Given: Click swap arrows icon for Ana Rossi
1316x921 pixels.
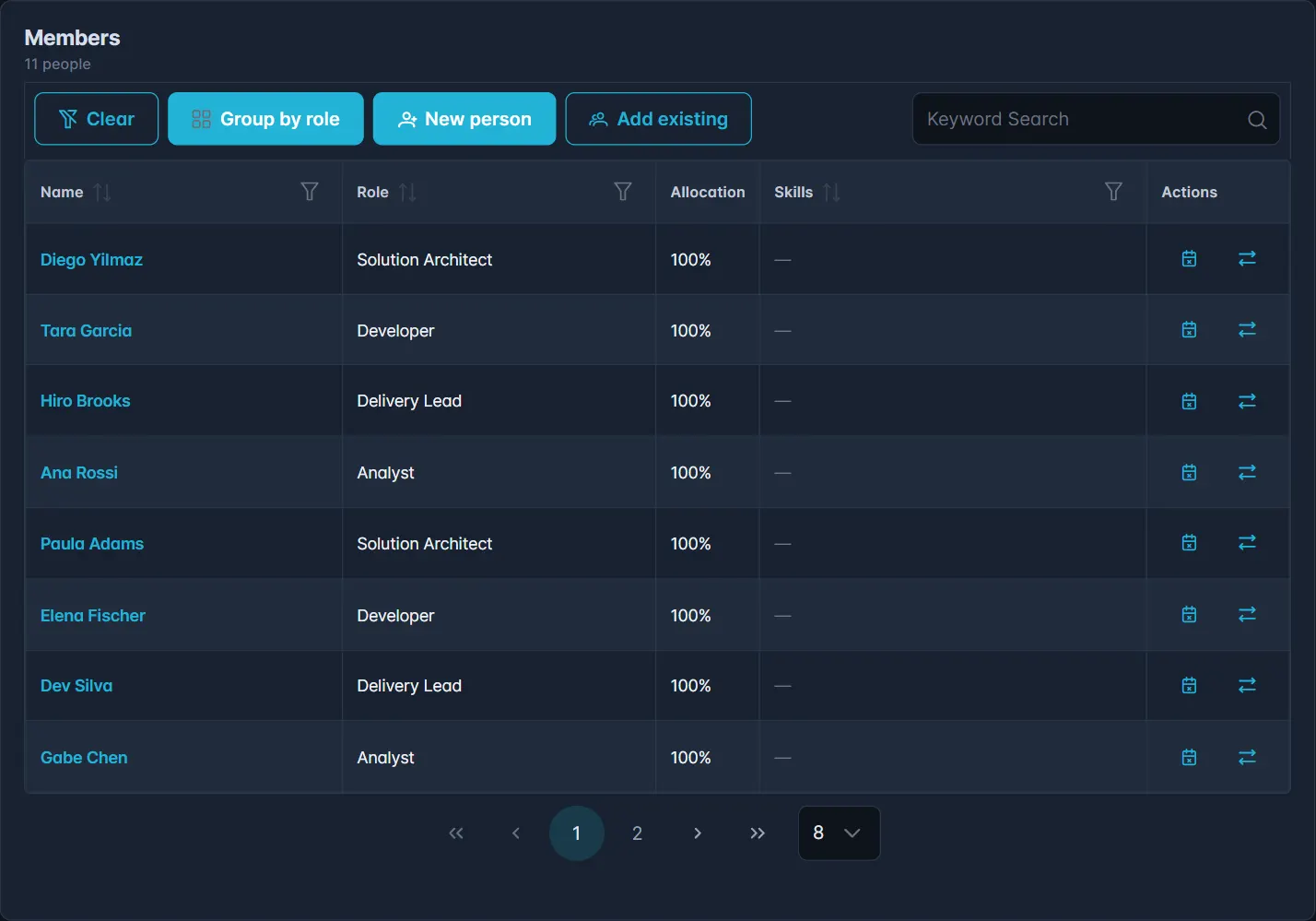Looking at the screenshot, I should click(x=1247, y=472).
